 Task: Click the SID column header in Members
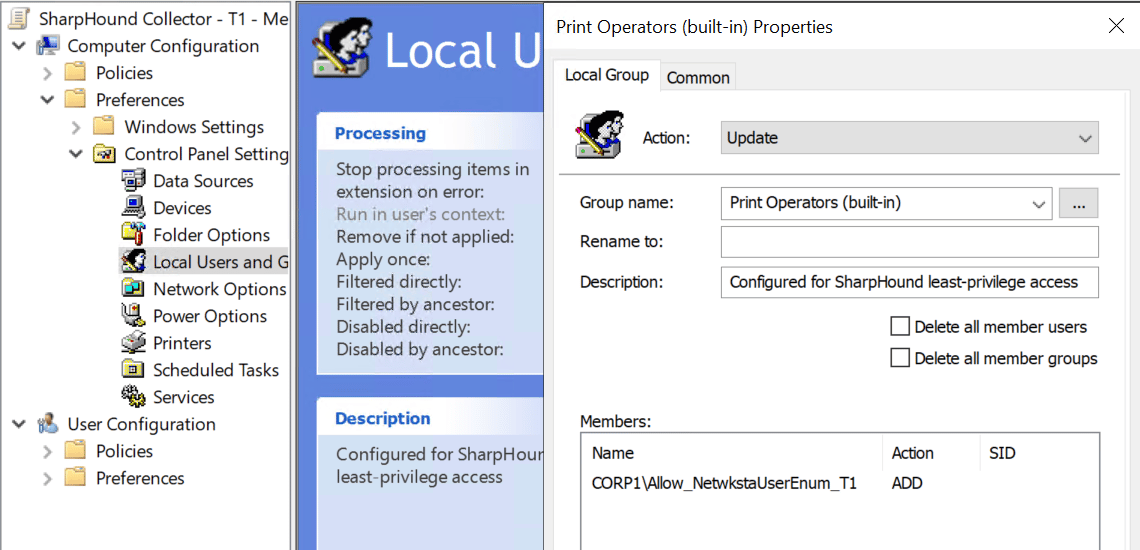click(x=1039, y=453)
